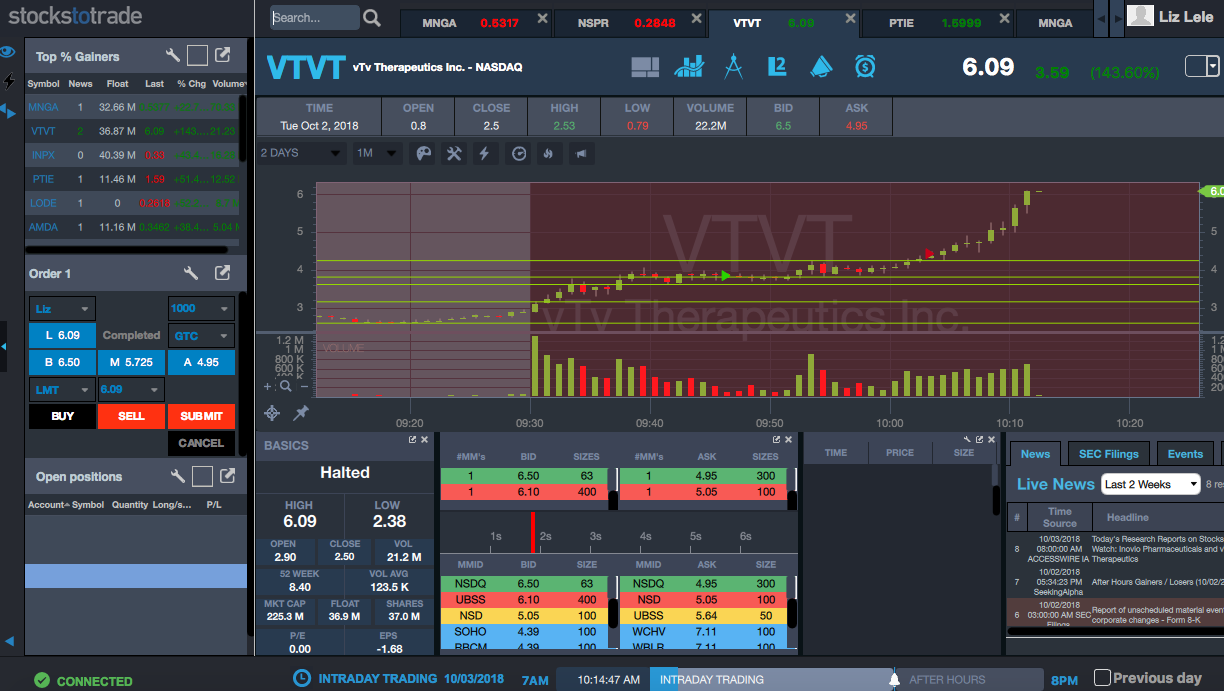Click the M 5.725 mid price button

[131, 362]
